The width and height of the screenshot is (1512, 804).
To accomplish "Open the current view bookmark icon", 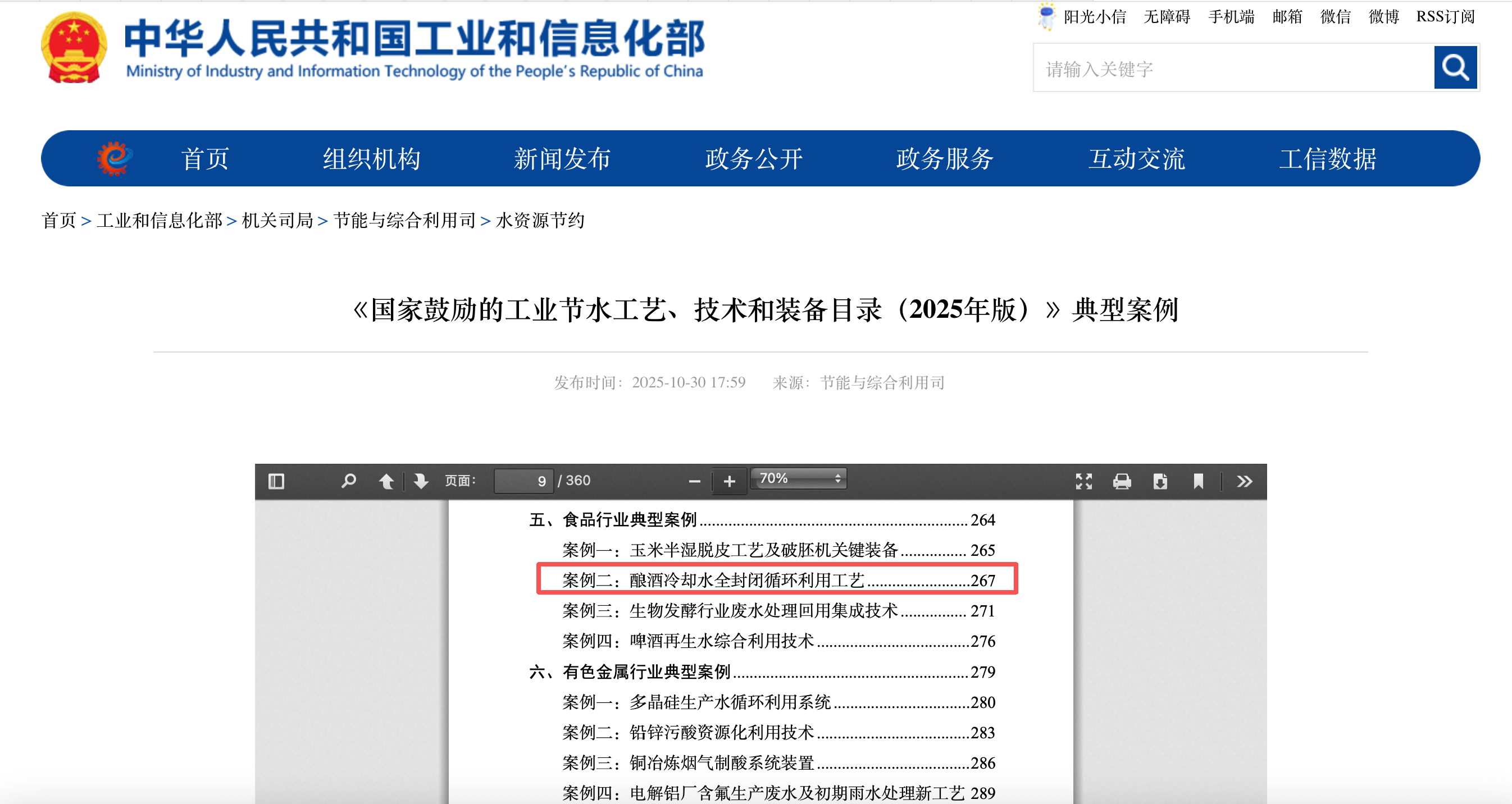I will [x=1198, y=481].
